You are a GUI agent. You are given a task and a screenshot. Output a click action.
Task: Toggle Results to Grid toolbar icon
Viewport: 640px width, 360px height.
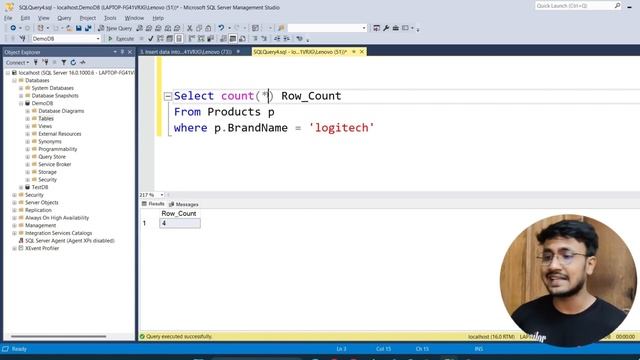[233, 39]
